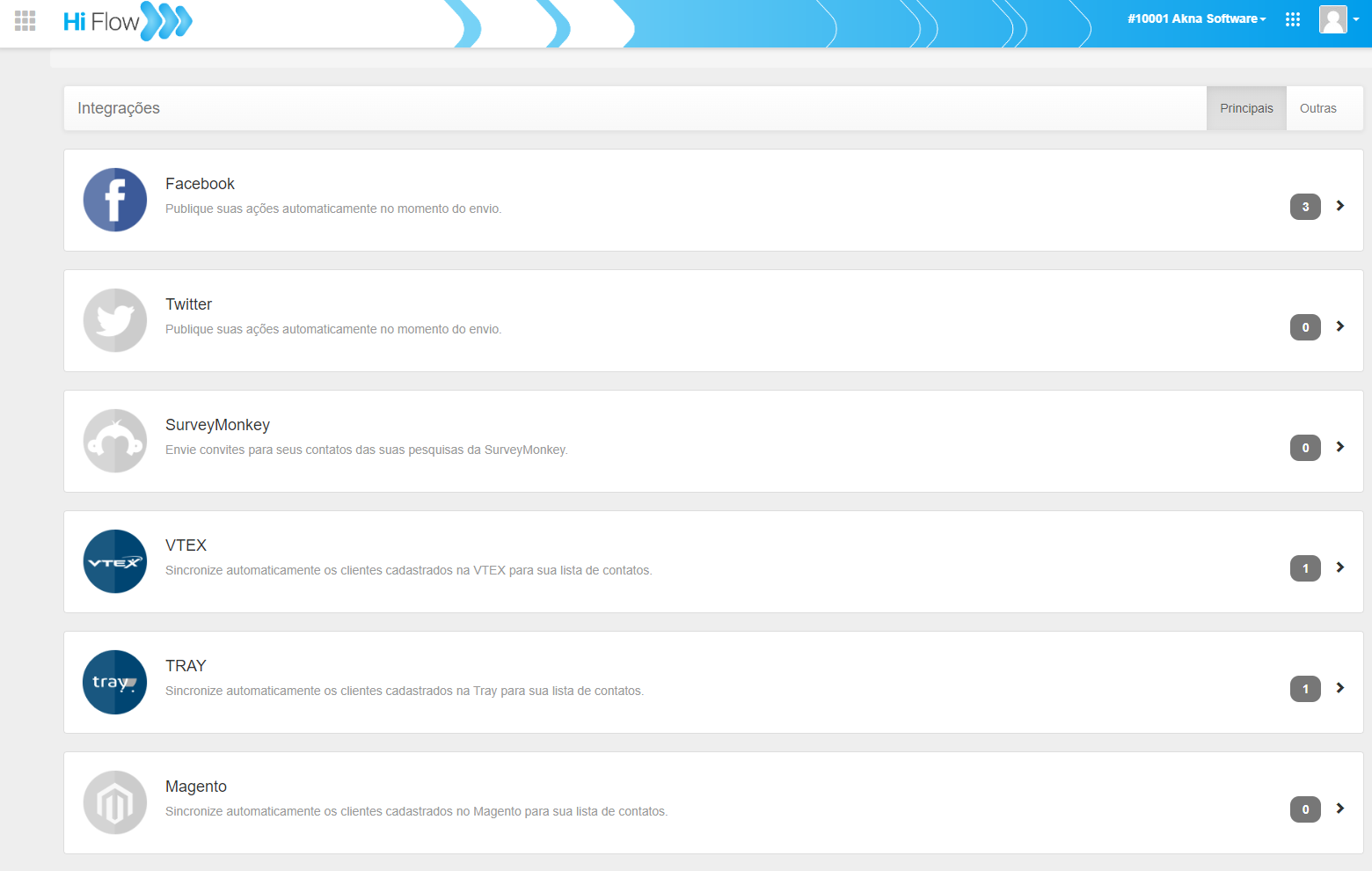This screenshot has height=871, width=1372.
Task: Open the main grid menu icon
Action: [x=26, y=20]
